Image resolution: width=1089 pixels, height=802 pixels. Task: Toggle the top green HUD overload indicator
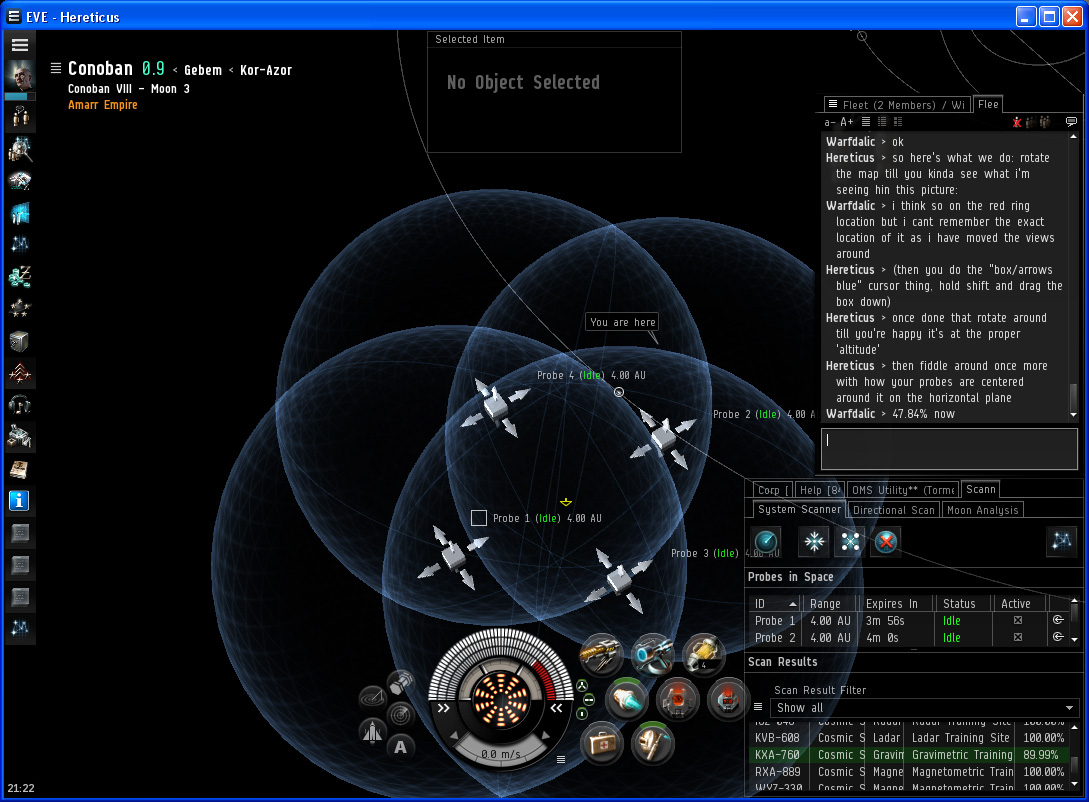(582, 686)
